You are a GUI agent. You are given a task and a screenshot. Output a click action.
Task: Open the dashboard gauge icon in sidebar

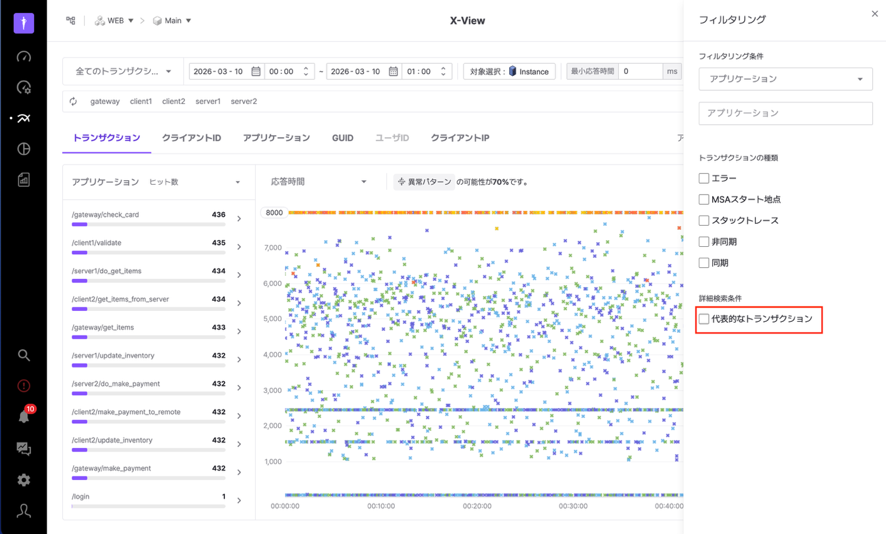[24, 57]
